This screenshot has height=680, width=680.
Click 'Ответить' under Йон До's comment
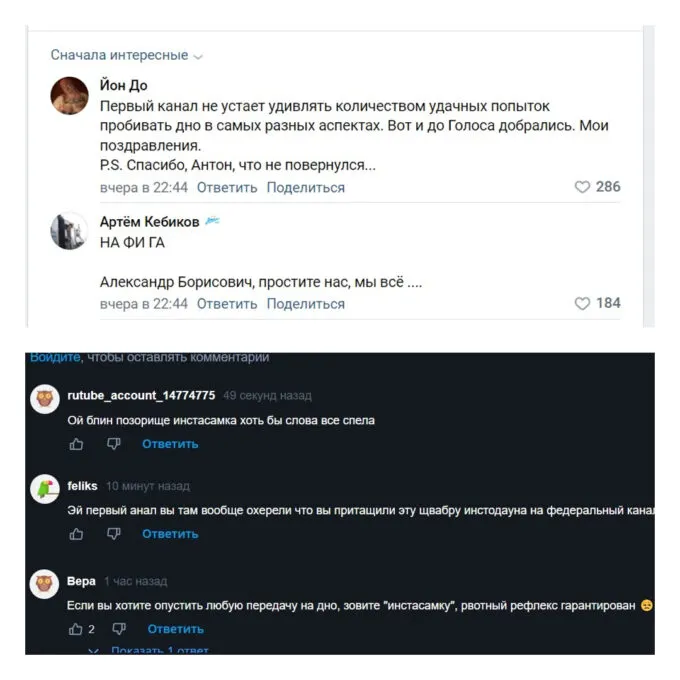click(x=227, y=188)
